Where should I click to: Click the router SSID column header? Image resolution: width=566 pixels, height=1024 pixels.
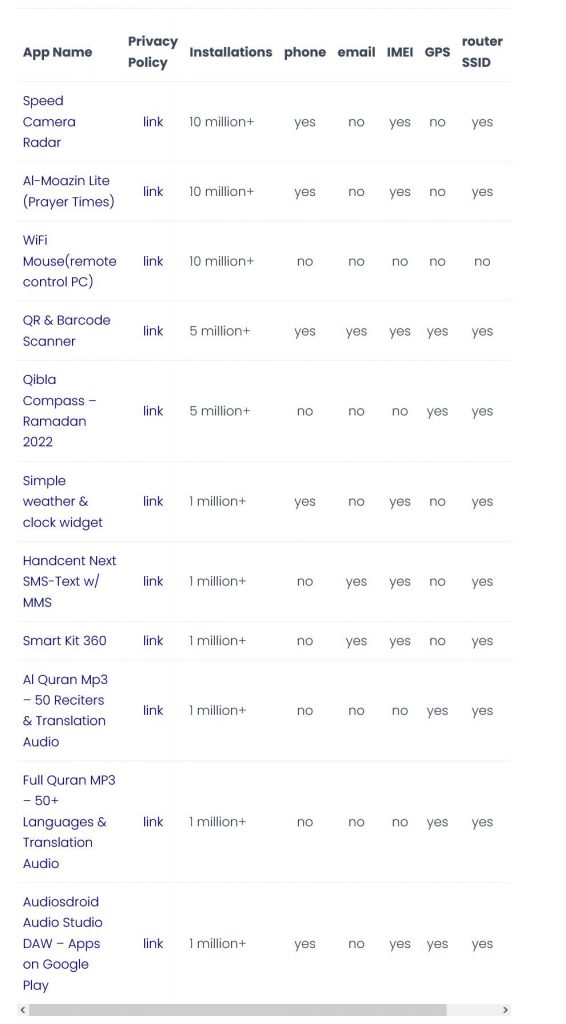pyautogui.click(x=482, y=52)
